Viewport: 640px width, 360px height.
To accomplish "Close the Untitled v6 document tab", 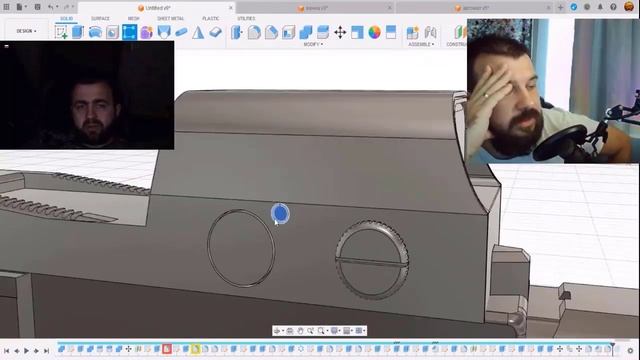I will point(231,8).
